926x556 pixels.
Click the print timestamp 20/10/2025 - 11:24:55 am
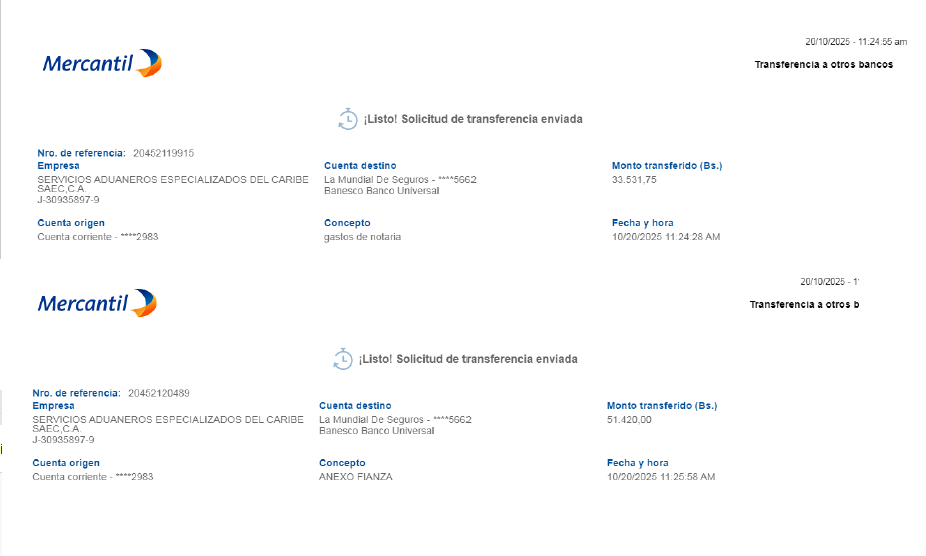click(x=856, y=42)
